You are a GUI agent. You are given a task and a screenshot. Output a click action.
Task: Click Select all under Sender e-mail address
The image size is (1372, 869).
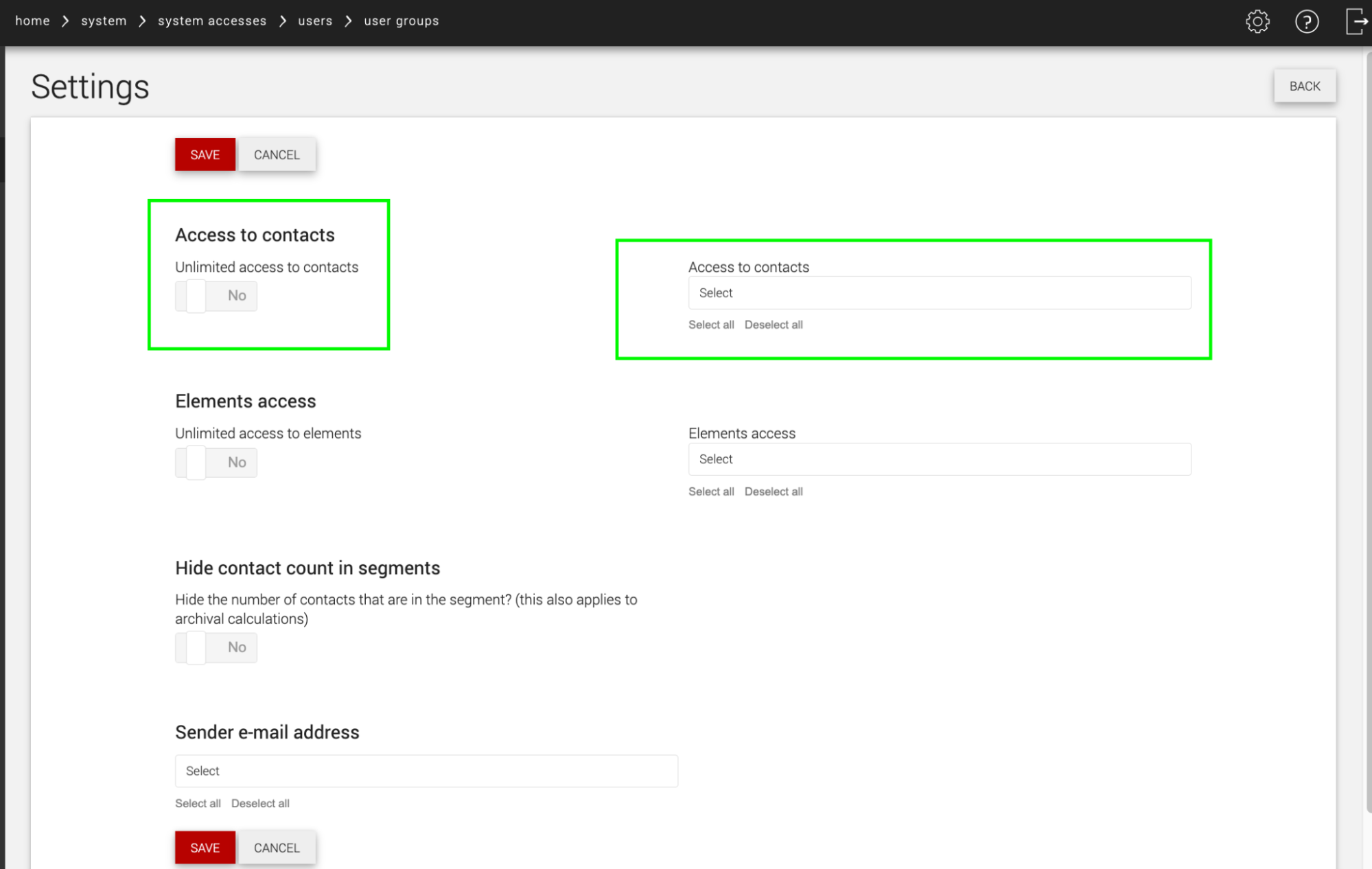pyautogui.click(x=198, y=803)
